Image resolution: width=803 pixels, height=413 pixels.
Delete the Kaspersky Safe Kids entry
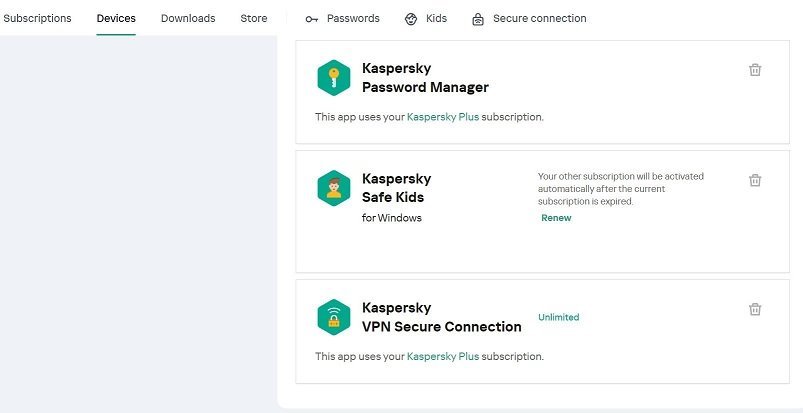click(755, 180)
